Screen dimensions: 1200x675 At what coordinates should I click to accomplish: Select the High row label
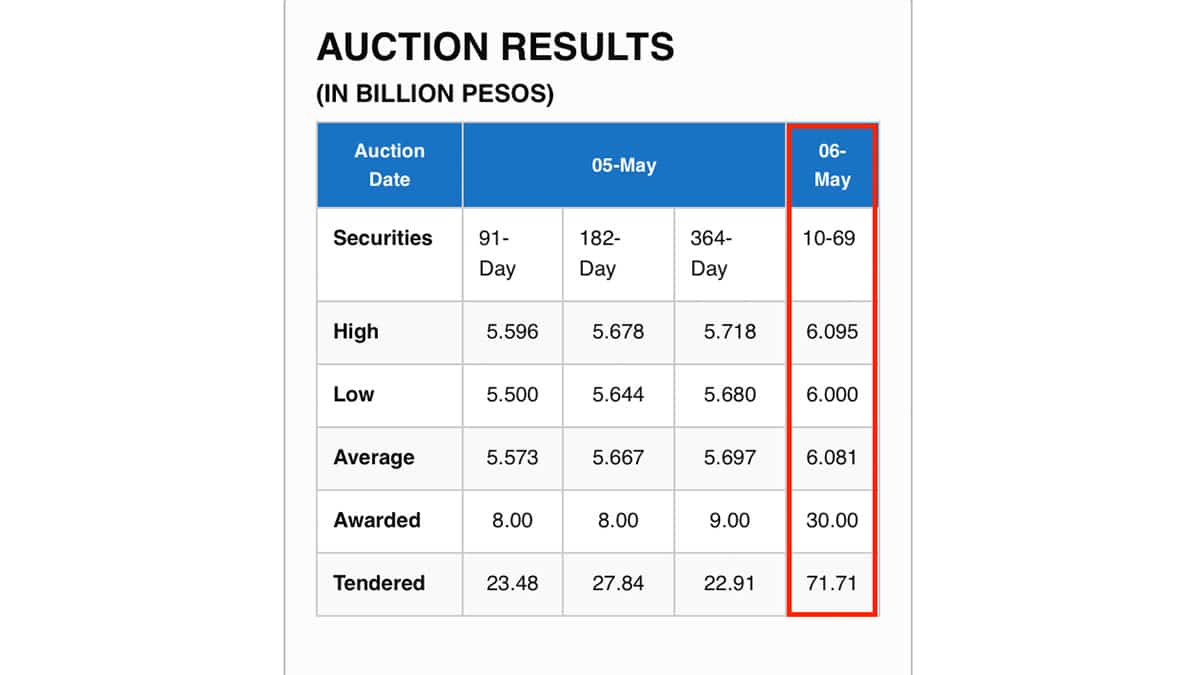(x=356, y=331)
